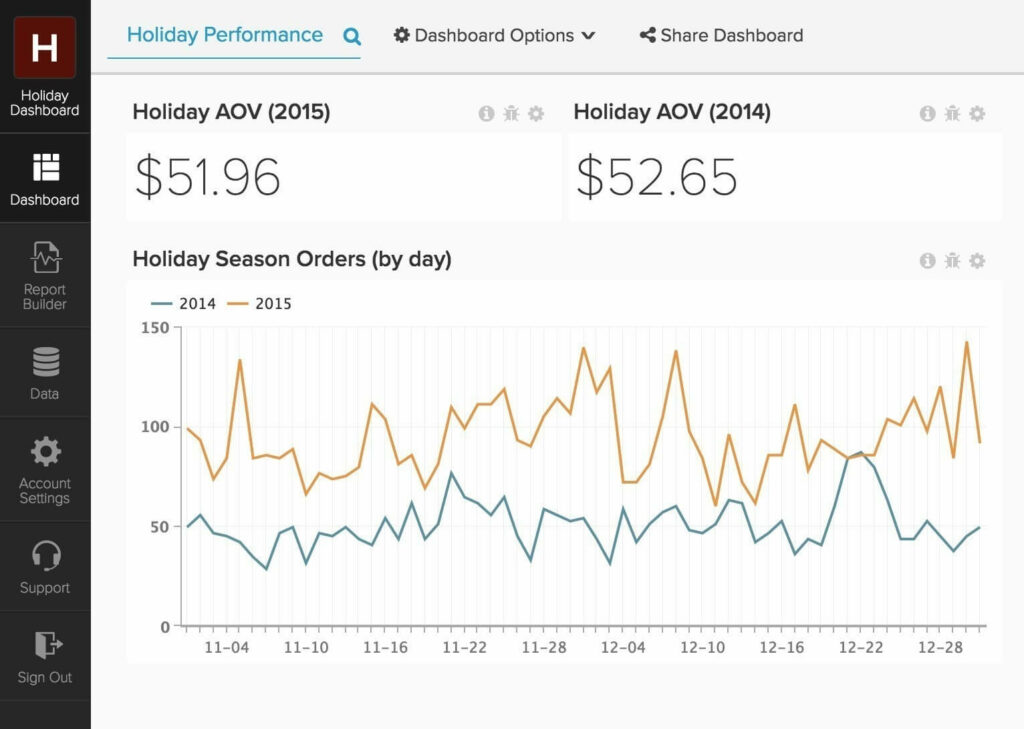
Task: Click the Holiday Dashboard H logo
Action: point(44,48)
